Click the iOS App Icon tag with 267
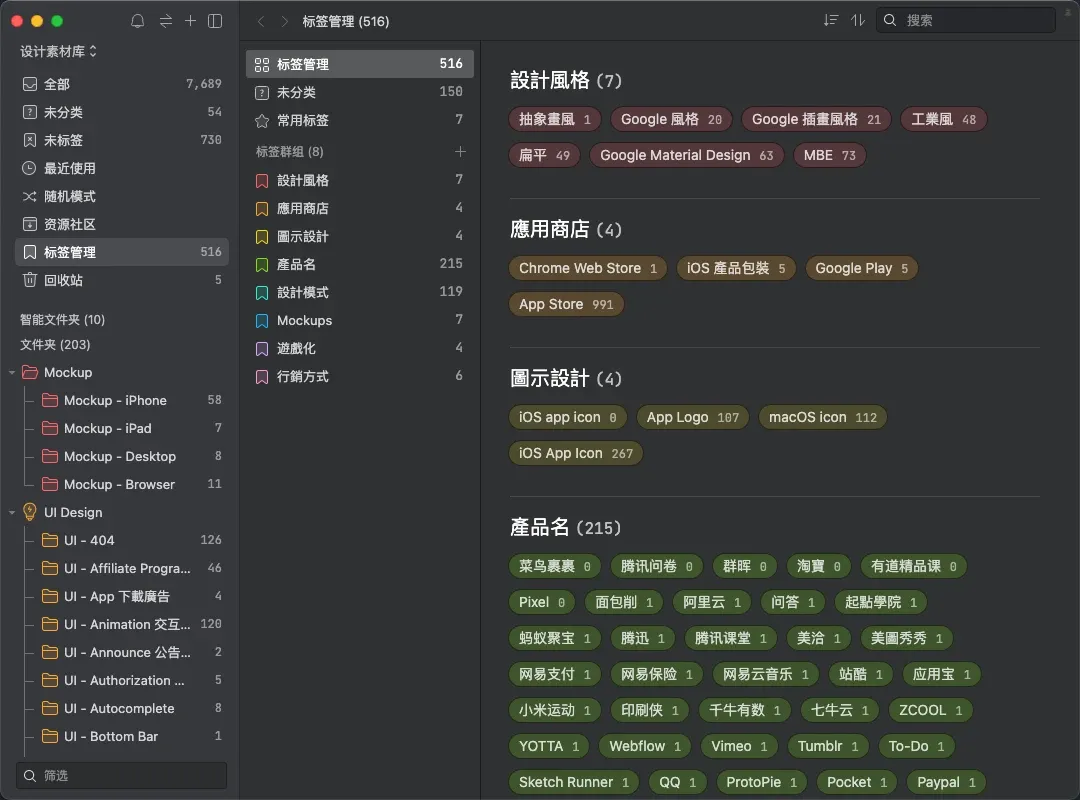This screenshot has width=1080, height=800. coord(575,453)
